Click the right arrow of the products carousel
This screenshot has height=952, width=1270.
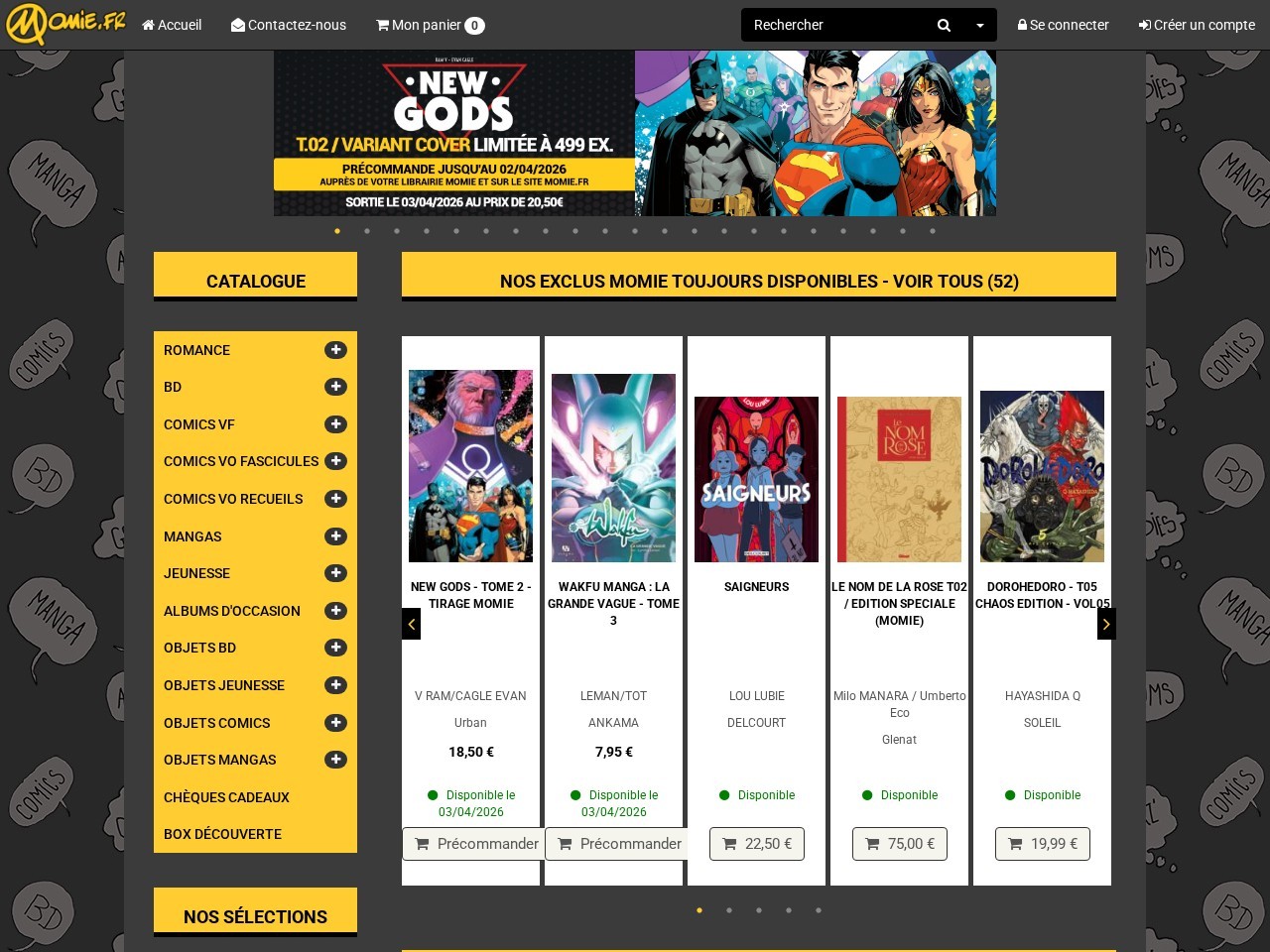[x=1105, y=624]
